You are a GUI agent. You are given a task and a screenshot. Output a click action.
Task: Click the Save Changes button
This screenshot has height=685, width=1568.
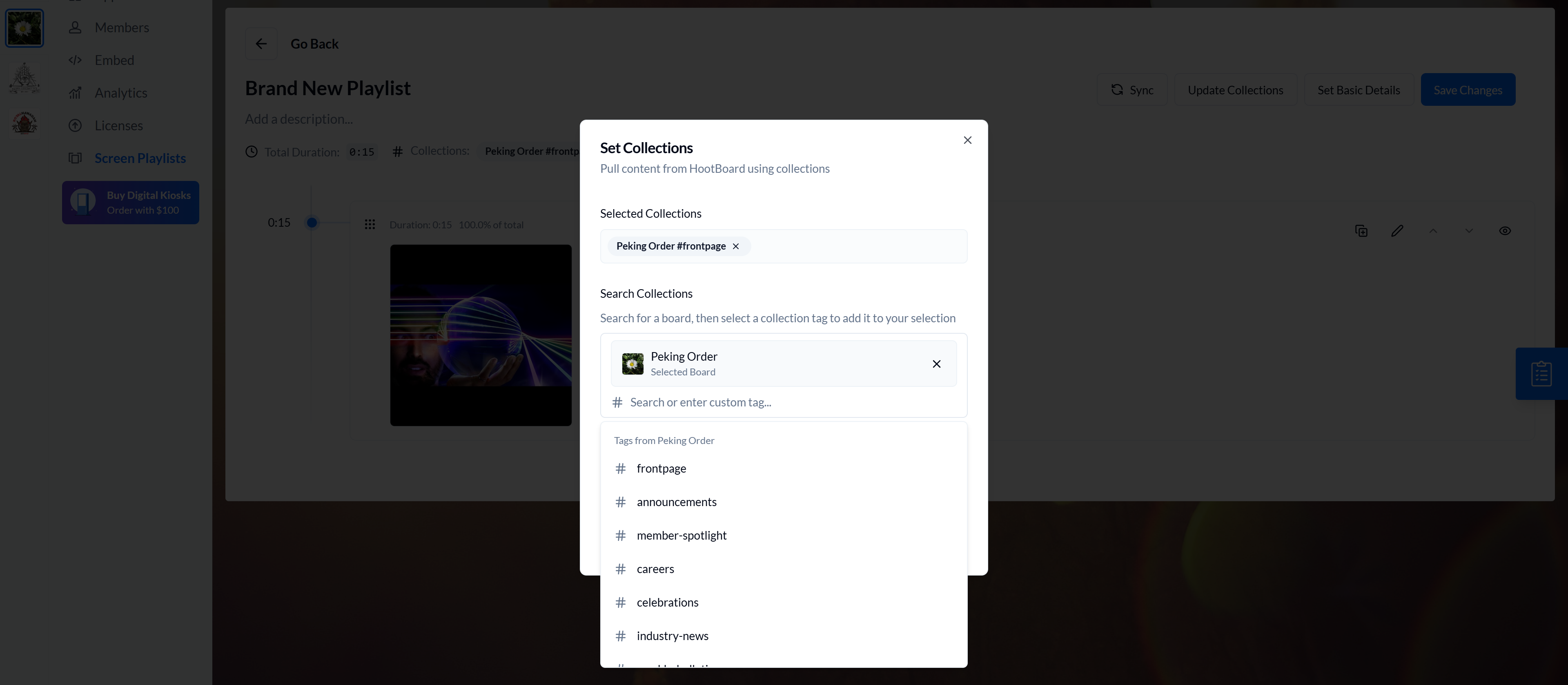1468,89
